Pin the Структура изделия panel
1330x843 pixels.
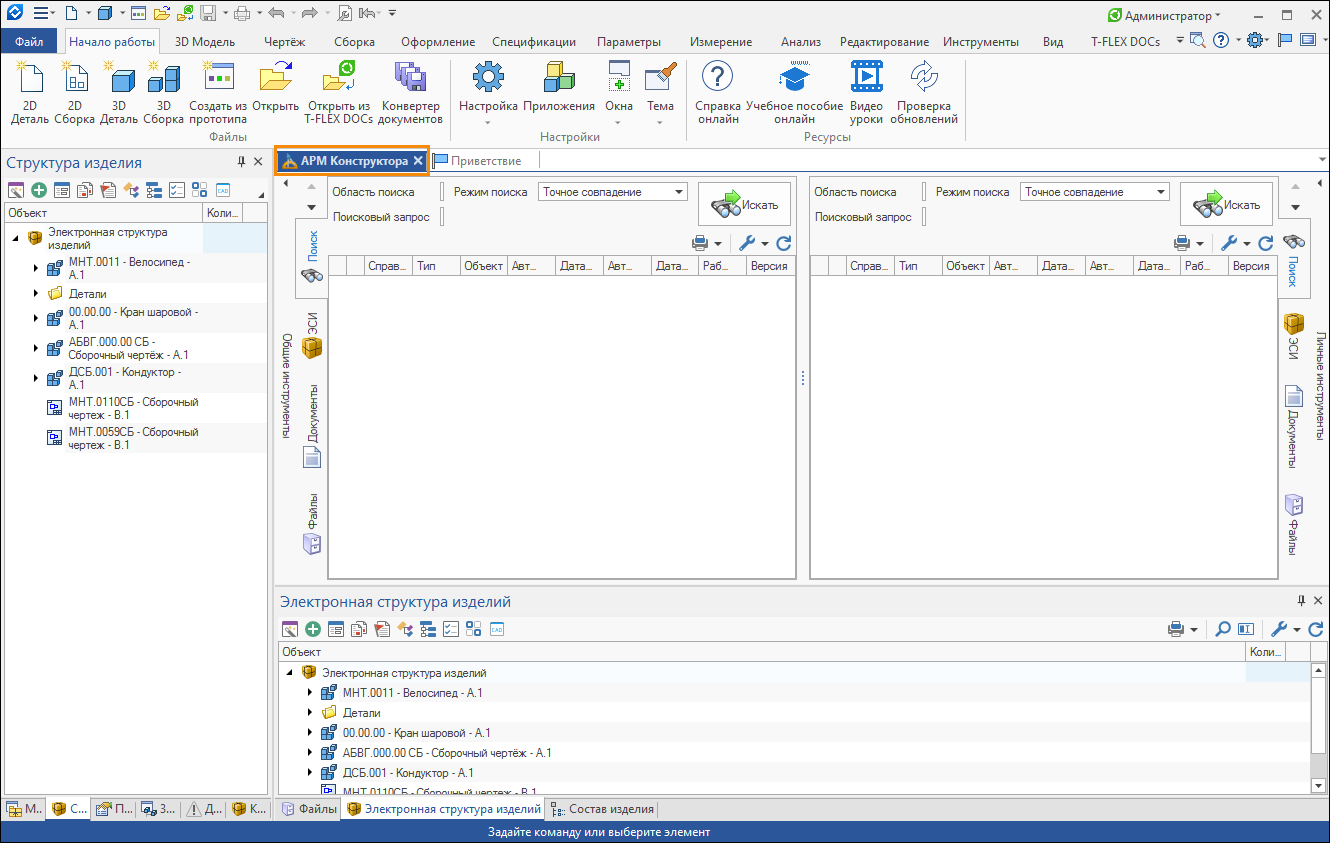coord(241,162)
